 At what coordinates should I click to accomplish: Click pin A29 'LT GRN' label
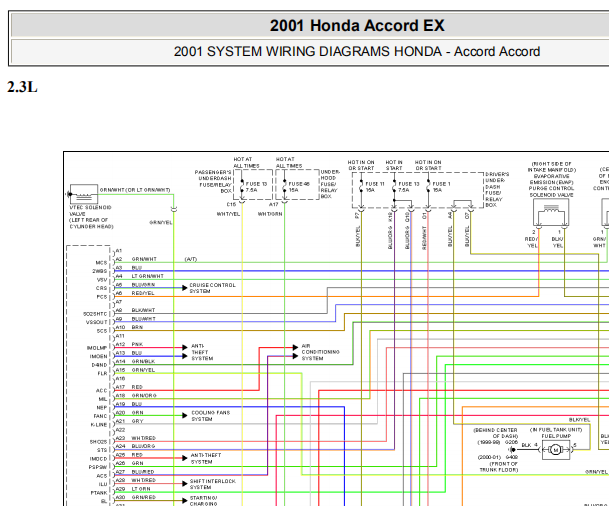tap(141, 489)
